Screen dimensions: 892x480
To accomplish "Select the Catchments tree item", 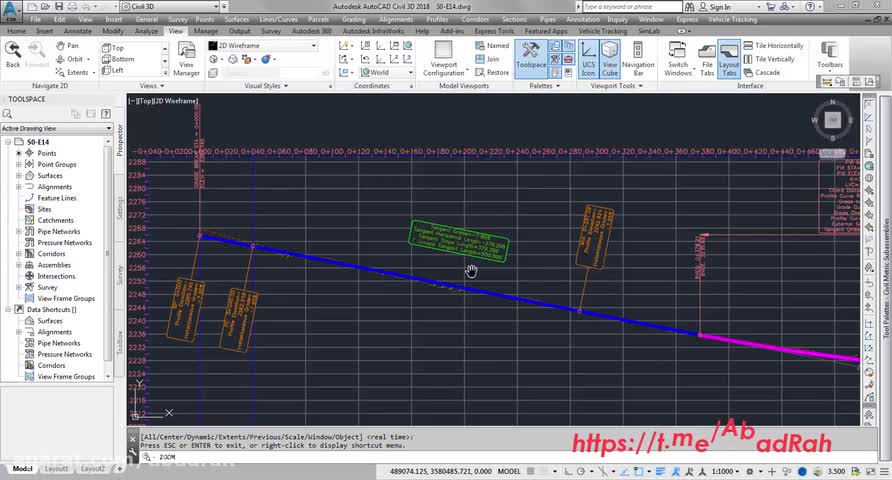I will [x=55, y=220].
